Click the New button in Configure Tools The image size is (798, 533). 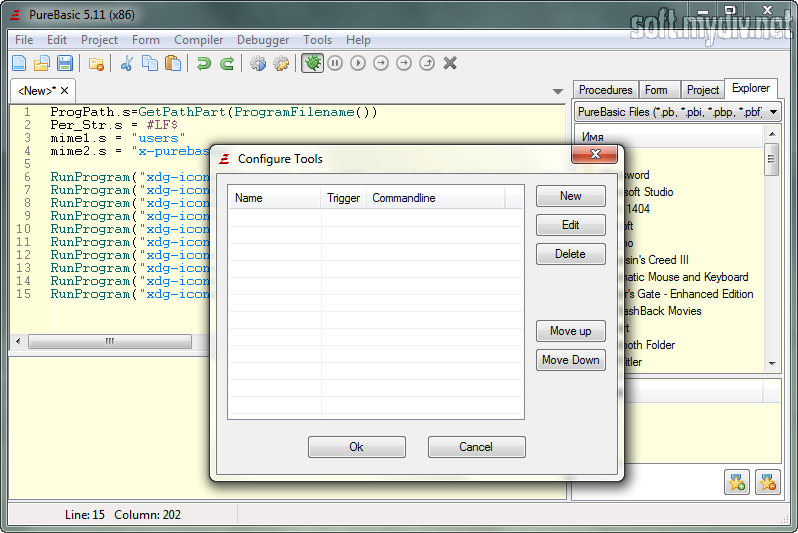[x=571, y=196]
